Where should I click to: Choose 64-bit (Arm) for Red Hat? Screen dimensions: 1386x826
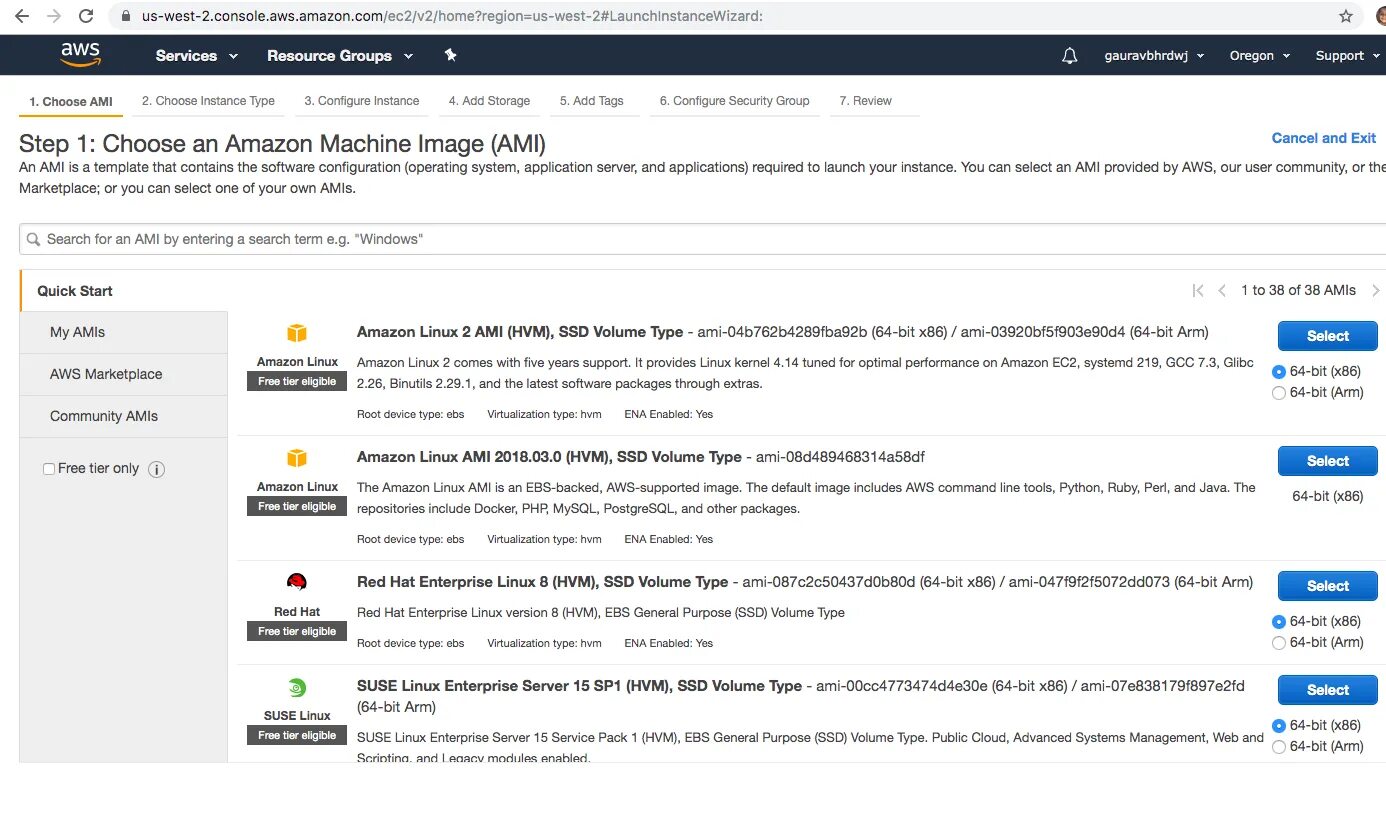[x=1278, y=643]
